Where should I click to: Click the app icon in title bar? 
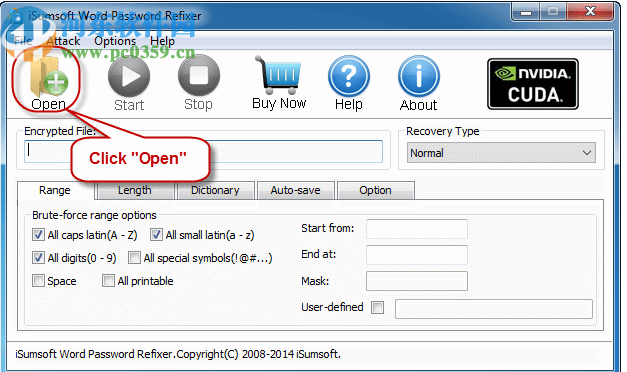coord(15,15)
